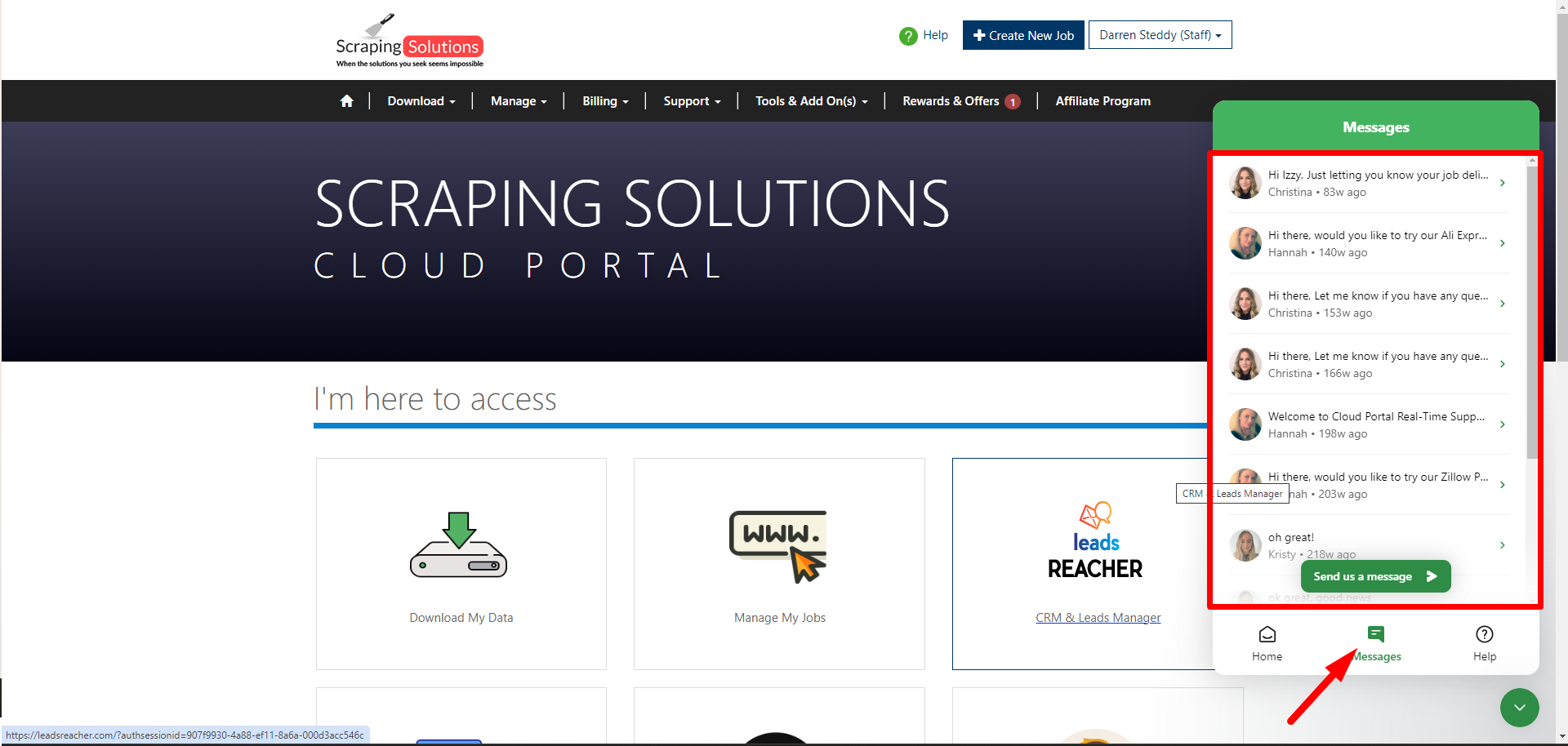
Task: Open 'Welcome to Cloud Portal Real-Time Supp...' message
Action: coord(1376,416)
